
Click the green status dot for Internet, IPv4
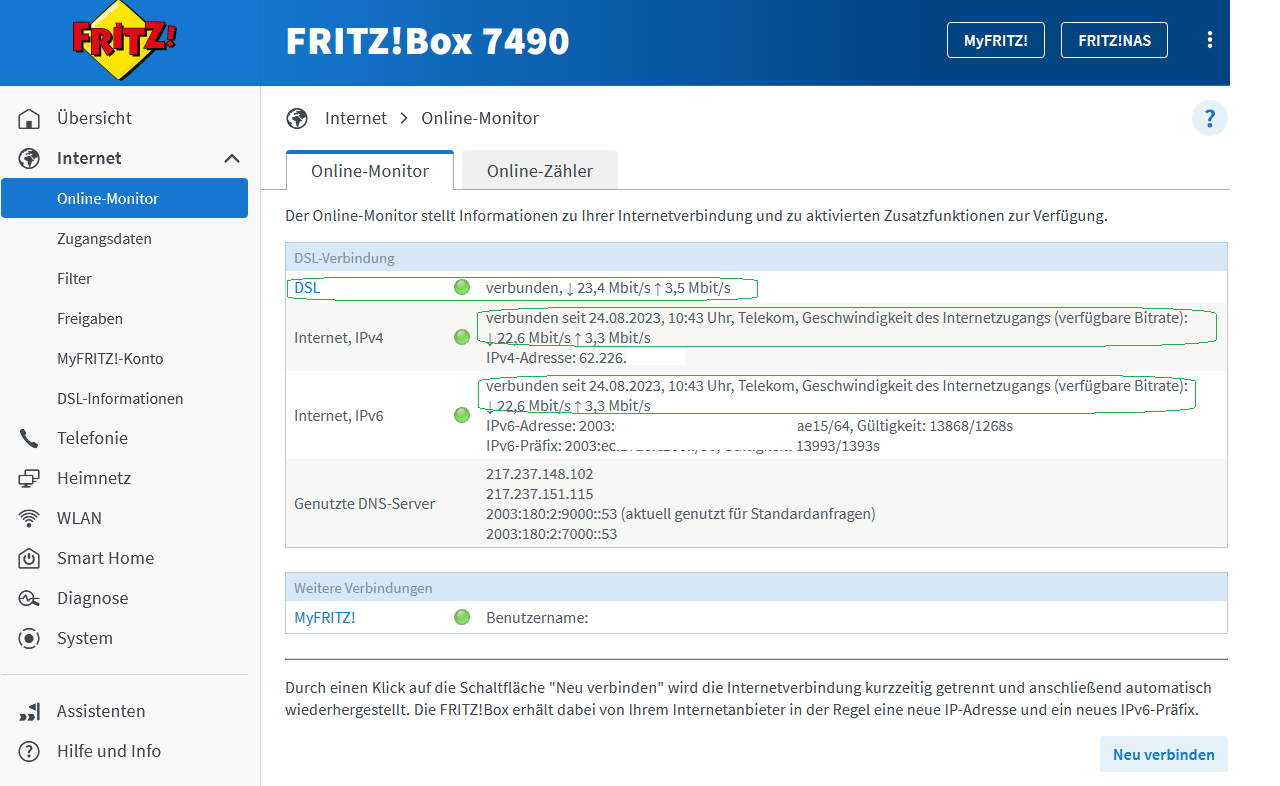click(462, 337)
